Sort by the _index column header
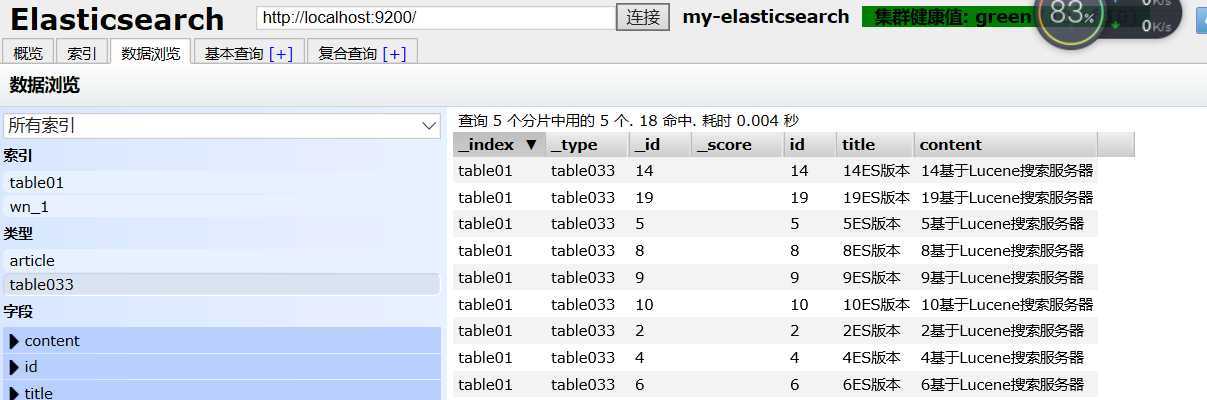 tap(499, 145)
